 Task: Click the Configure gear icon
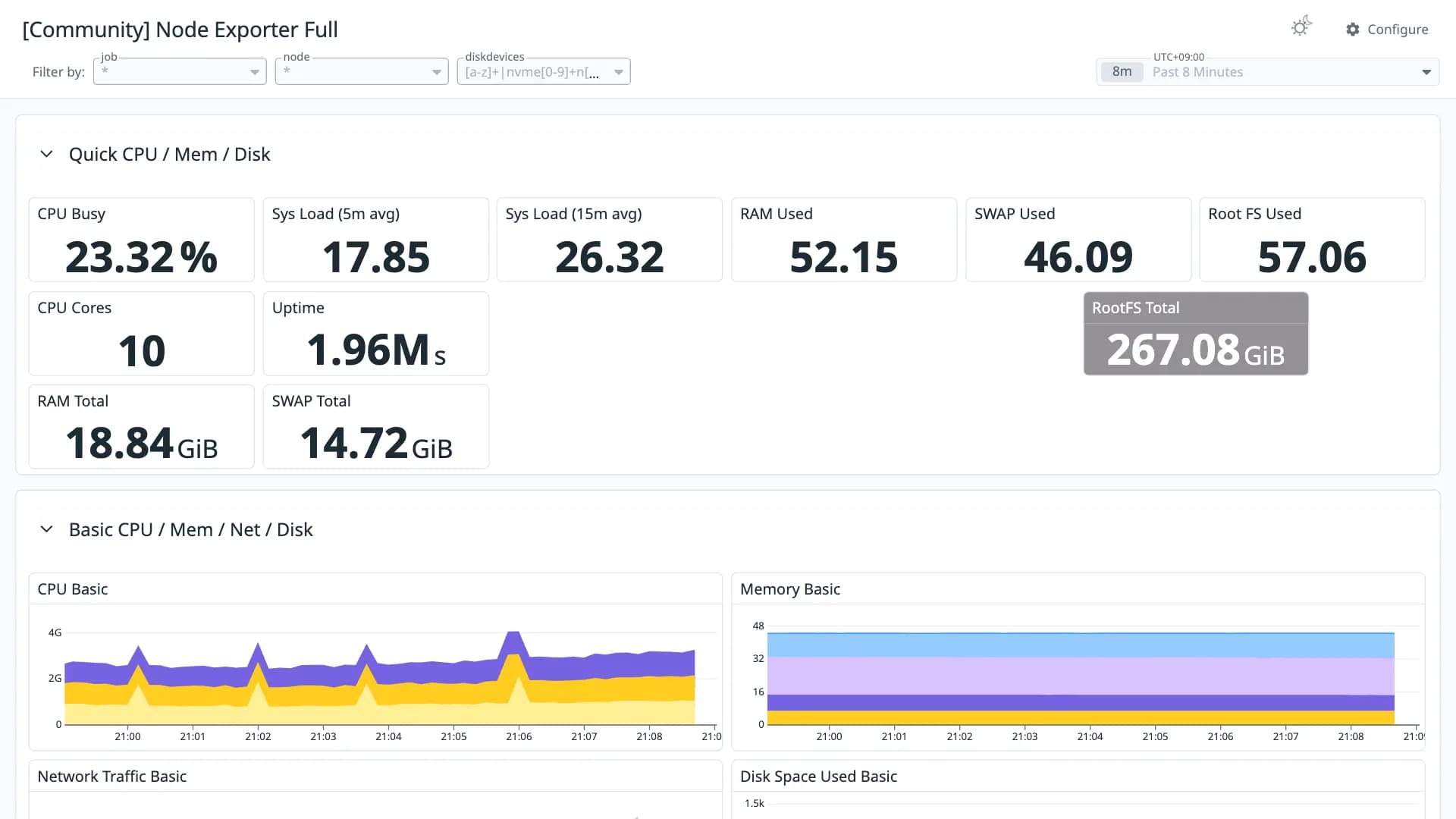(1353, 29)
